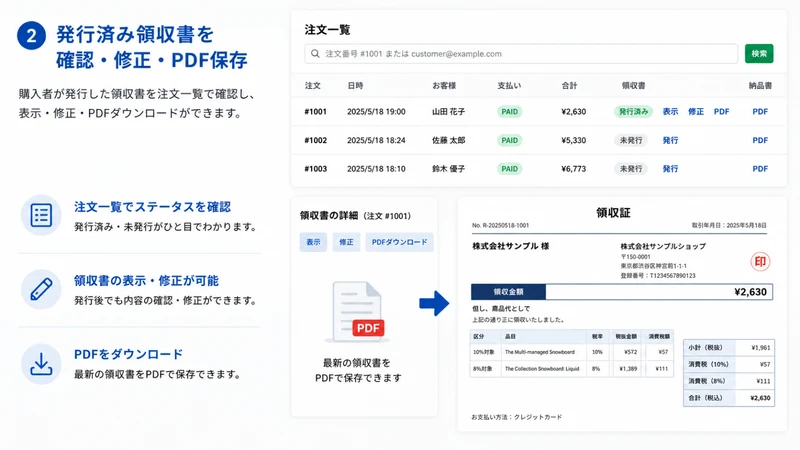The height and width of the screenshot is (450, 800).
Task: Click the 支払い column header
Action: 509,85
